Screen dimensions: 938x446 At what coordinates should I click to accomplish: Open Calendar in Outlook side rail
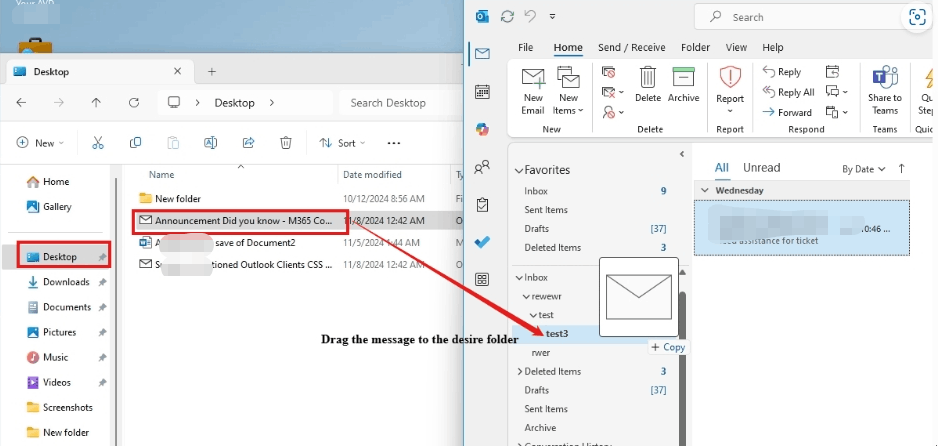pyautogui.click(x=482, y=91)
